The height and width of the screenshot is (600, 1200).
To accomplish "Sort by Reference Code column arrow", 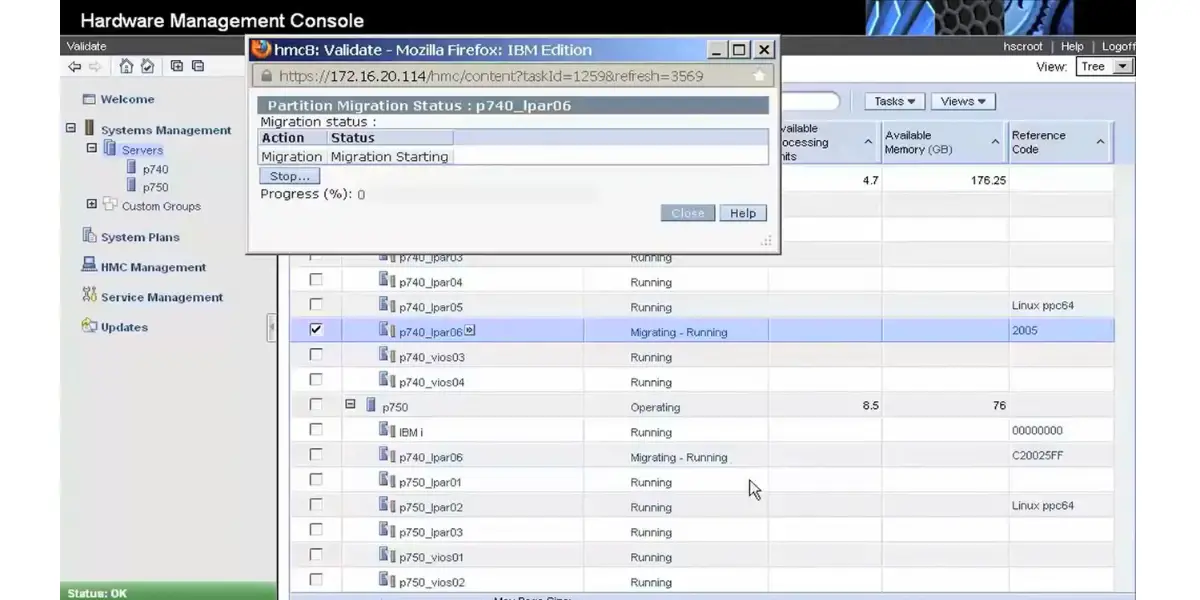I will click(x=1100, y=143).
